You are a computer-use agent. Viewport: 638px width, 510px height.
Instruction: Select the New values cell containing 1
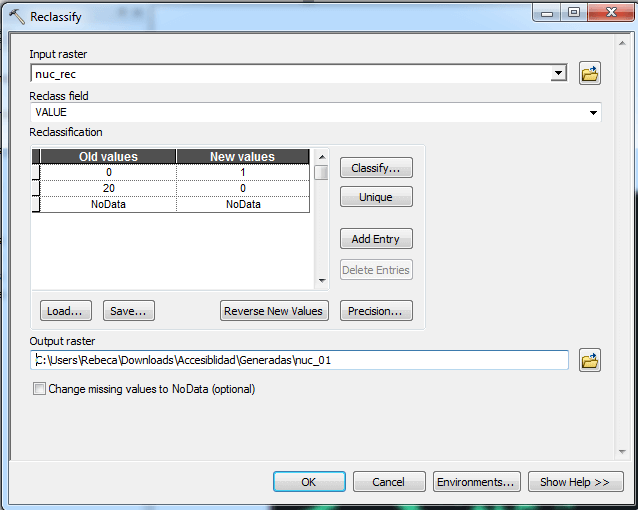243,172
